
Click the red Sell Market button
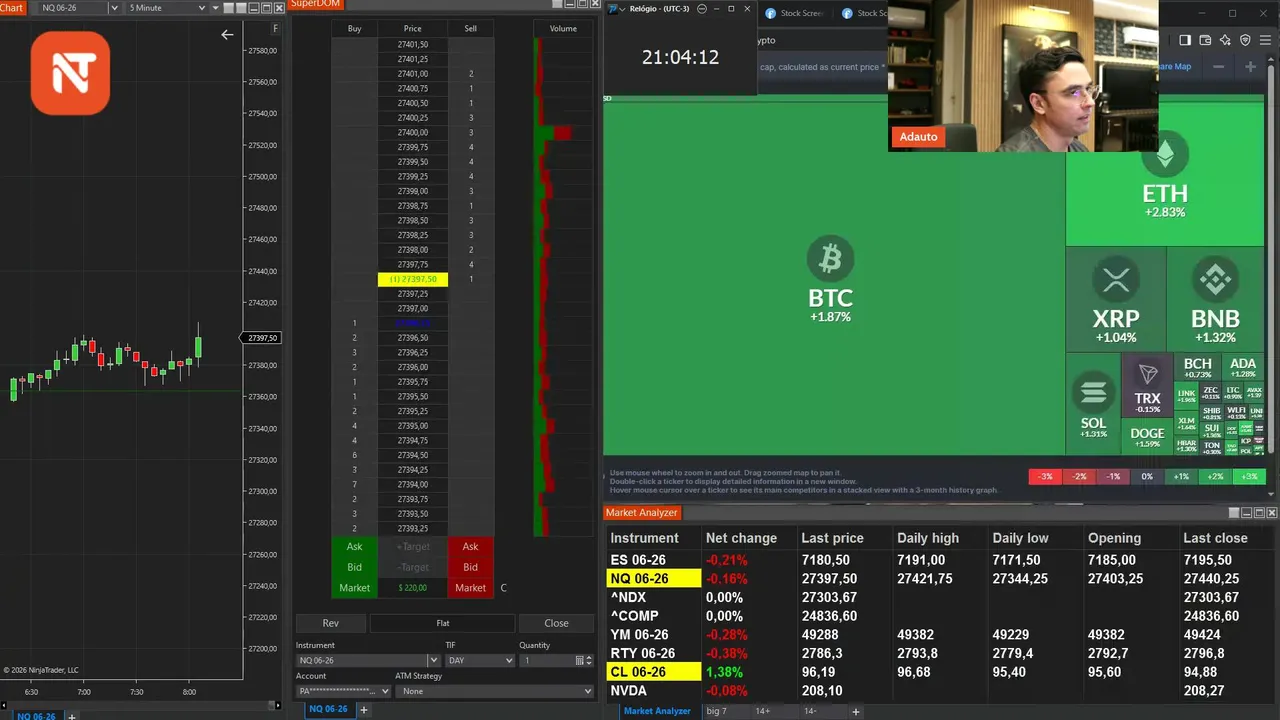470,588
